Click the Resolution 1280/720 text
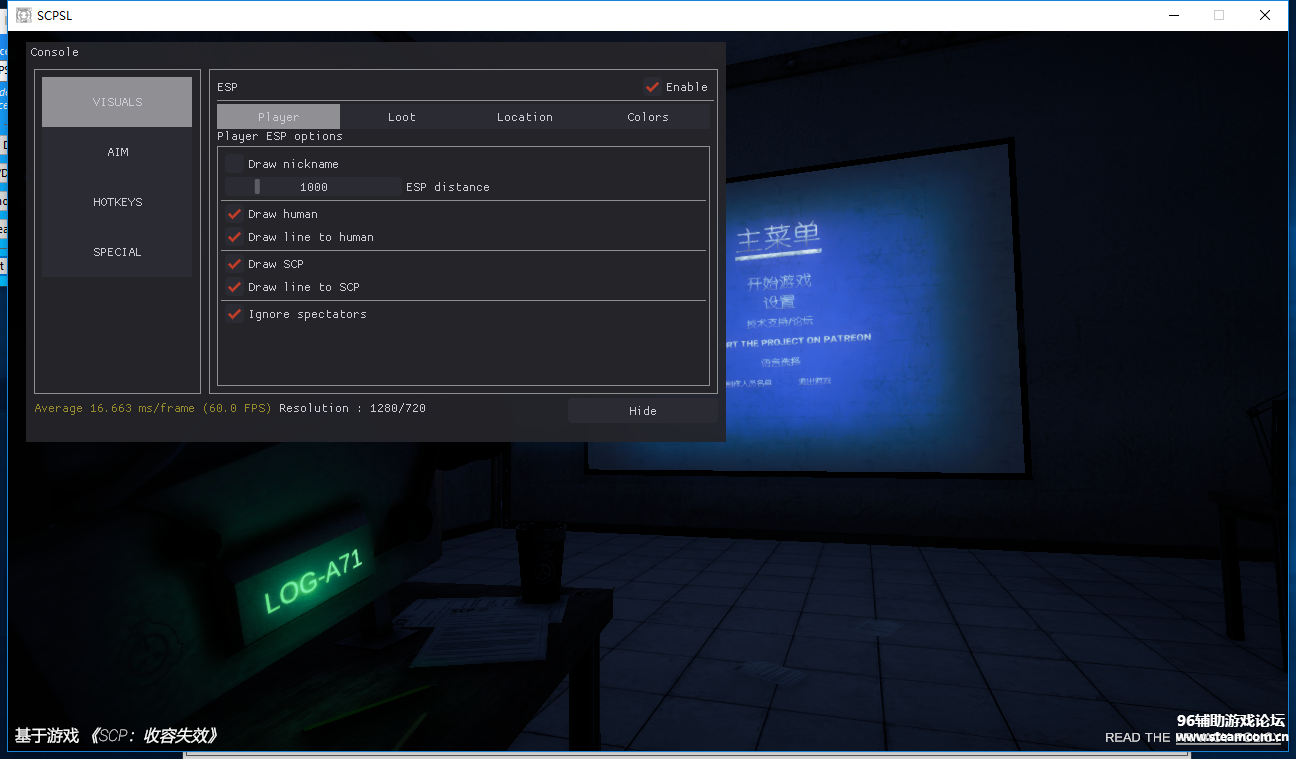The width and height of the screenshot is (1296, 759). (x=352, y=408)
